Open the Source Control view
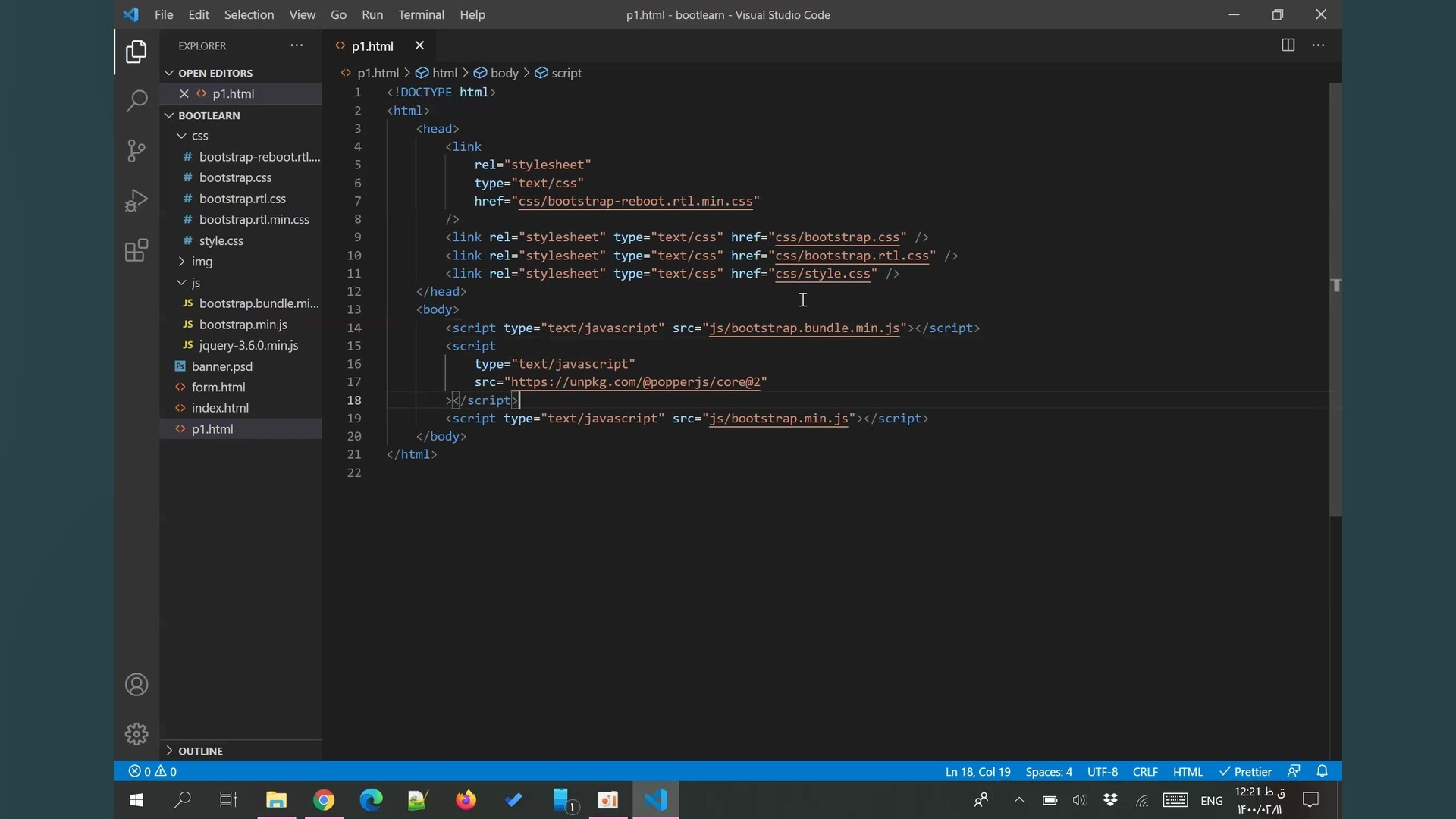 coord(136,151)
